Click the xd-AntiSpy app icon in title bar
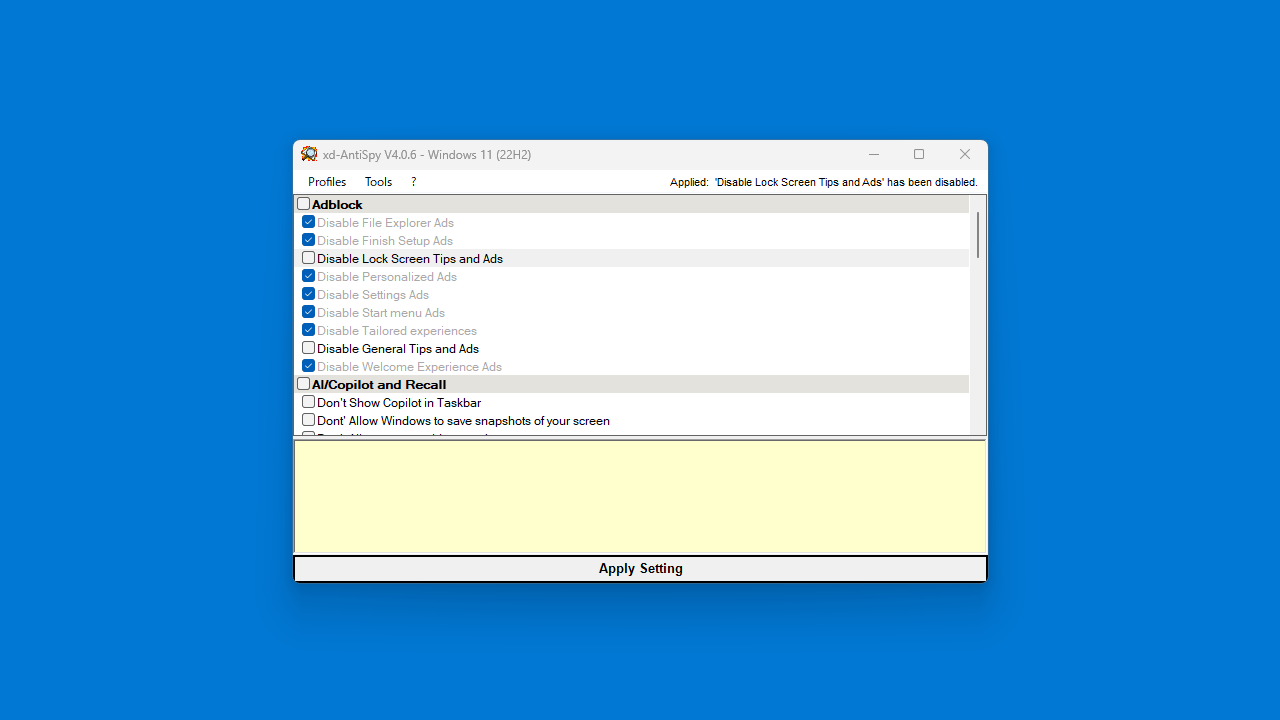This screenshot has width=1280, height=720. tap(309, 154)
